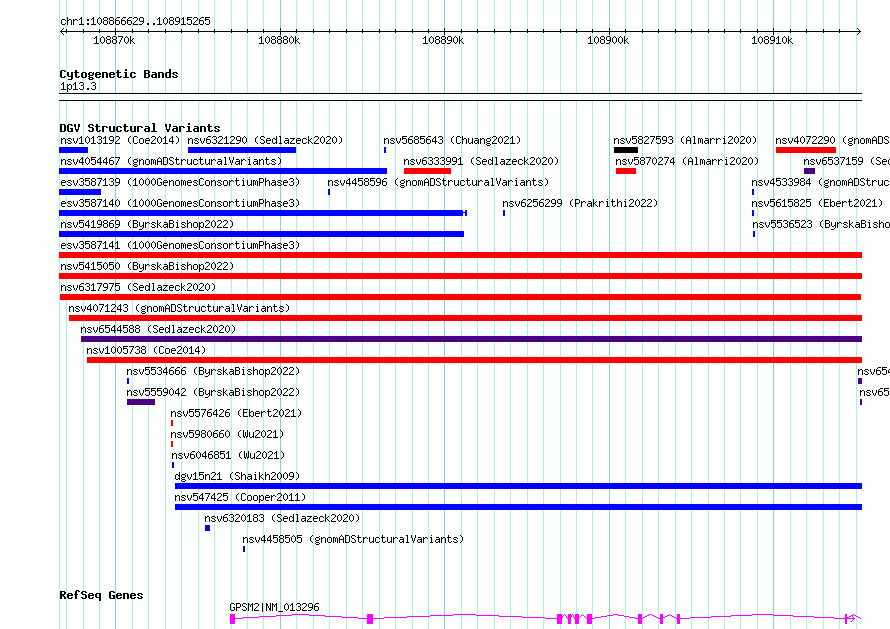890x629 pixels.
Task: Open nsv4458505 (gnomADStructuralVariants) label
Action: click(353, 539)
